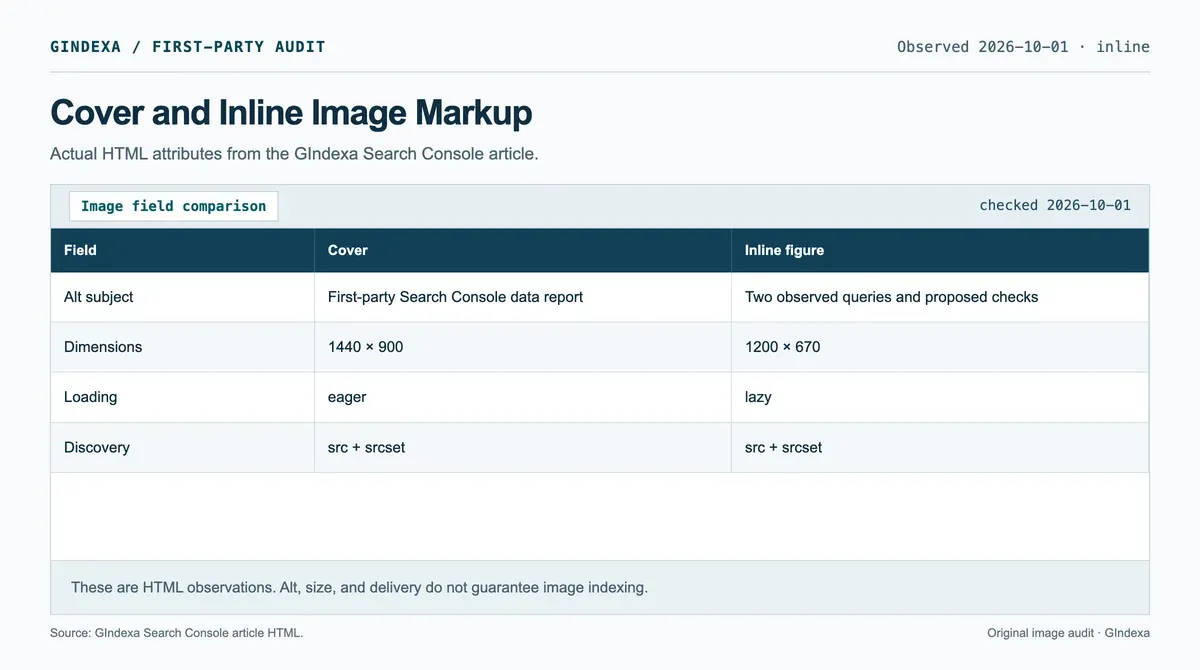Click 'Observed 2026-10-01 · inline' text
Image resolution: width=1200 pixels, height=670 pixels.
[1023, 47]
